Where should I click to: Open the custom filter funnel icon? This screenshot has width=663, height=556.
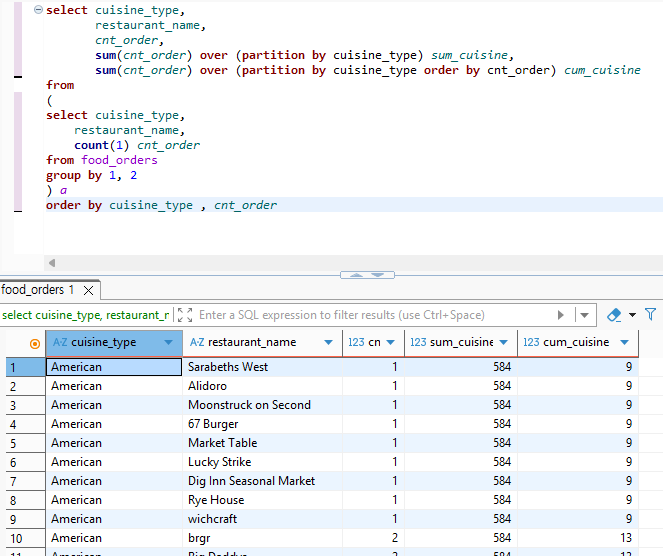650,314
